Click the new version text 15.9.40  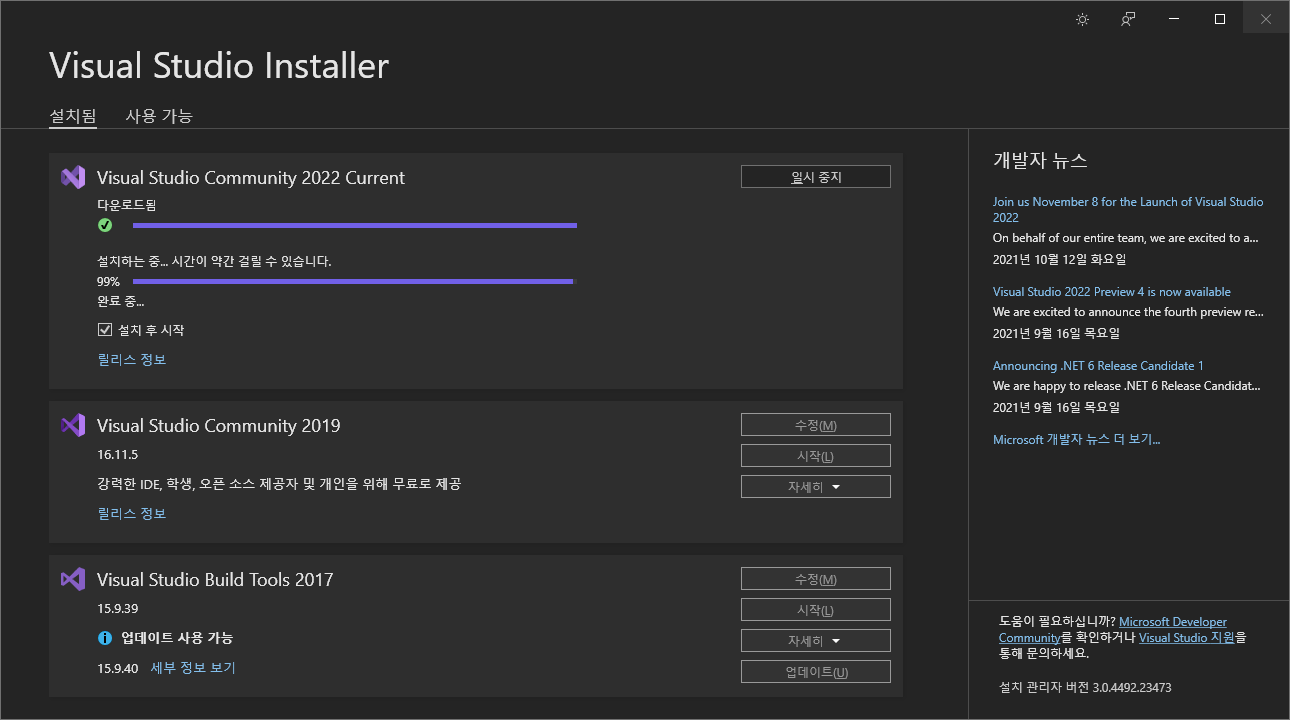[117, 667]
